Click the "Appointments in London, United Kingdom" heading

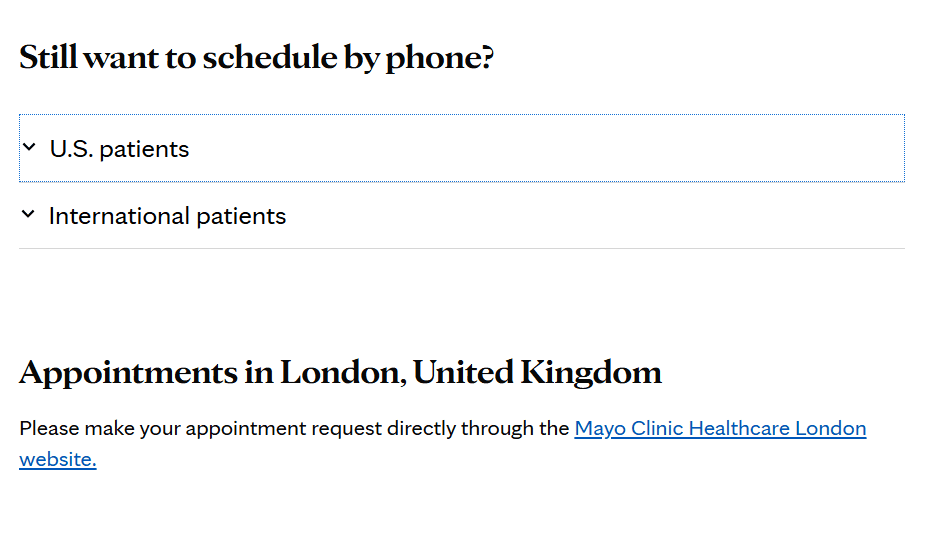click(x=340, y=373)
